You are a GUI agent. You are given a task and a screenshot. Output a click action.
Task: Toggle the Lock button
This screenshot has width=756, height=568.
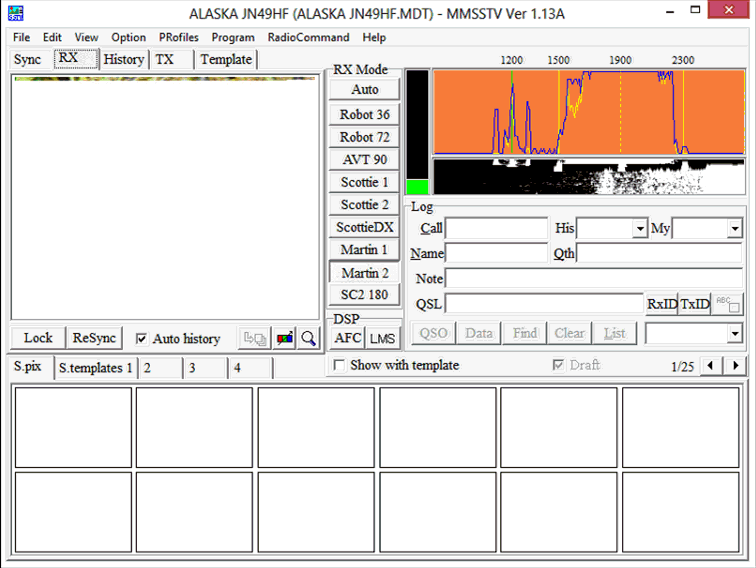tap(38, 338)
